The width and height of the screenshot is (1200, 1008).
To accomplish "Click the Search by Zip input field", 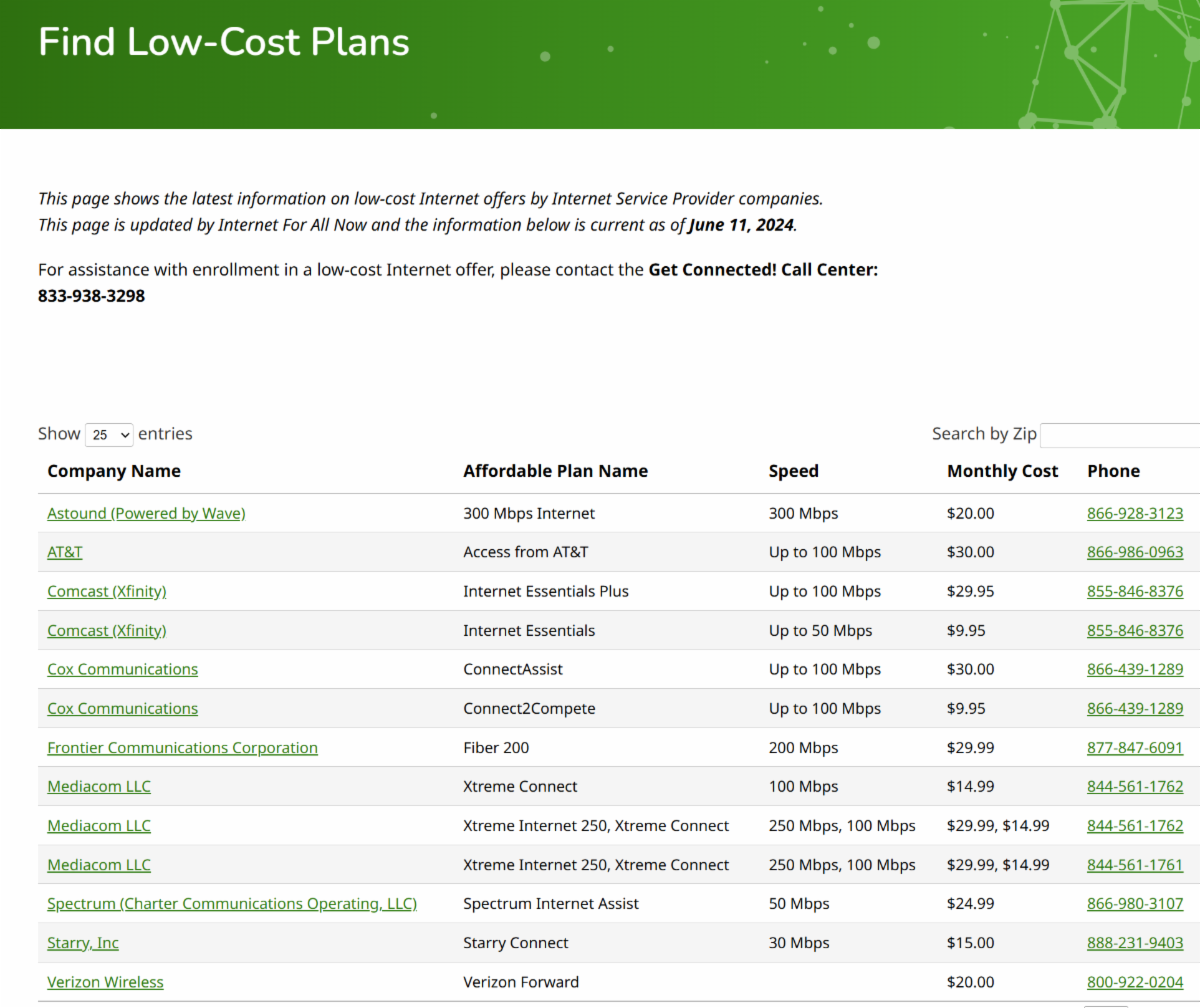I will [1118, 435].
